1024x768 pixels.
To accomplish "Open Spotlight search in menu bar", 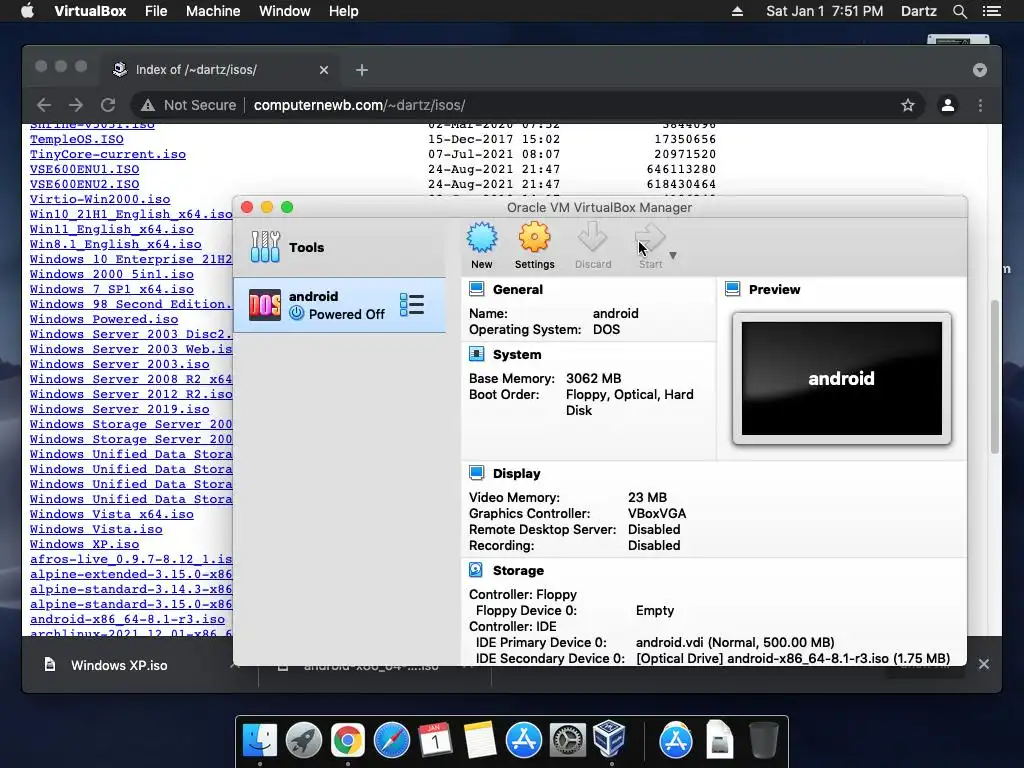I will 959,11.
